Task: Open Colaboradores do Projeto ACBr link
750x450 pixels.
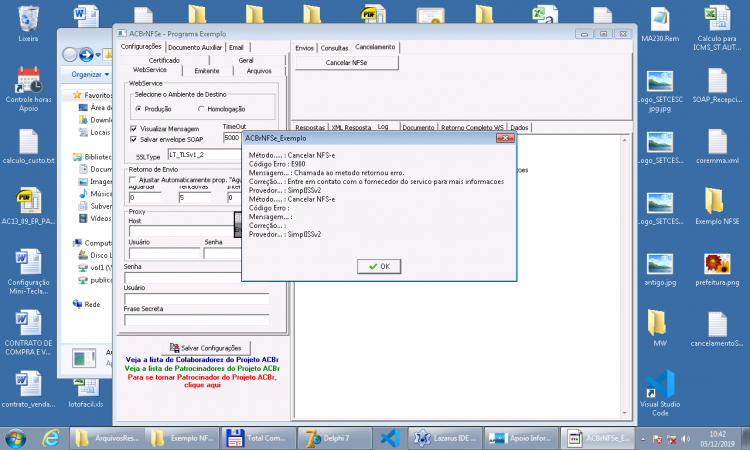Action: click(x=202, y=359)
